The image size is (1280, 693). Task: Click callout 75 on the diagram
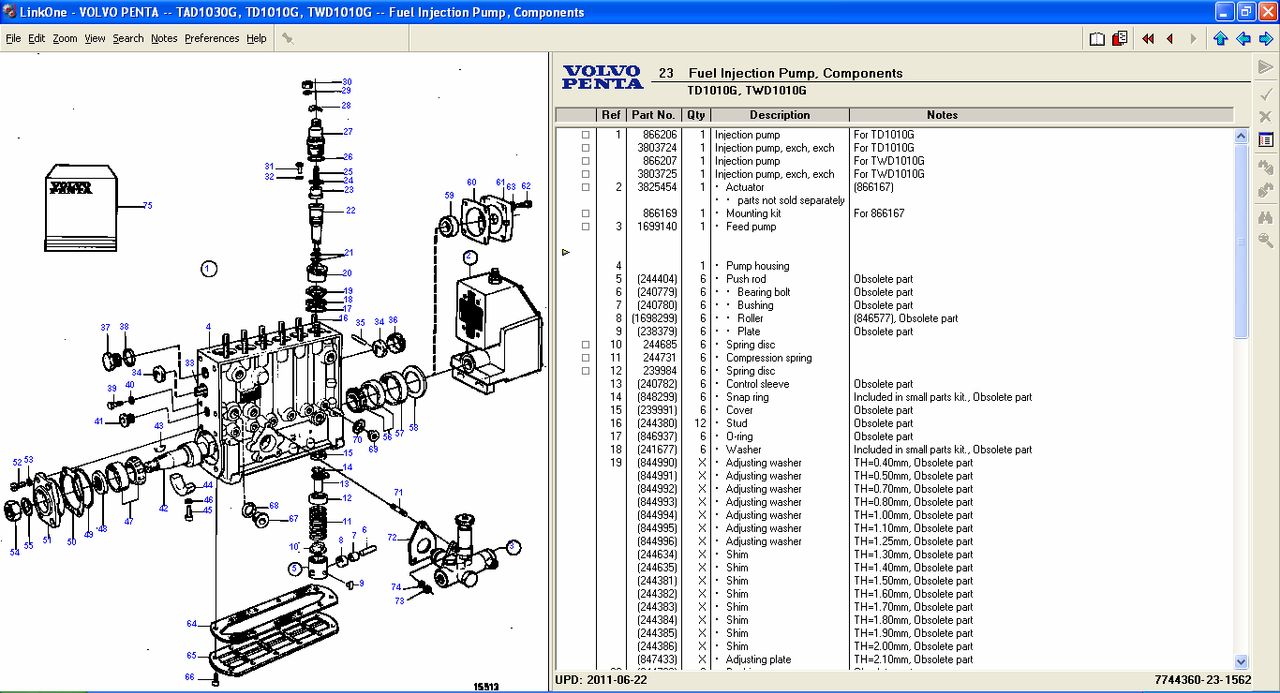tap(148, 206)
